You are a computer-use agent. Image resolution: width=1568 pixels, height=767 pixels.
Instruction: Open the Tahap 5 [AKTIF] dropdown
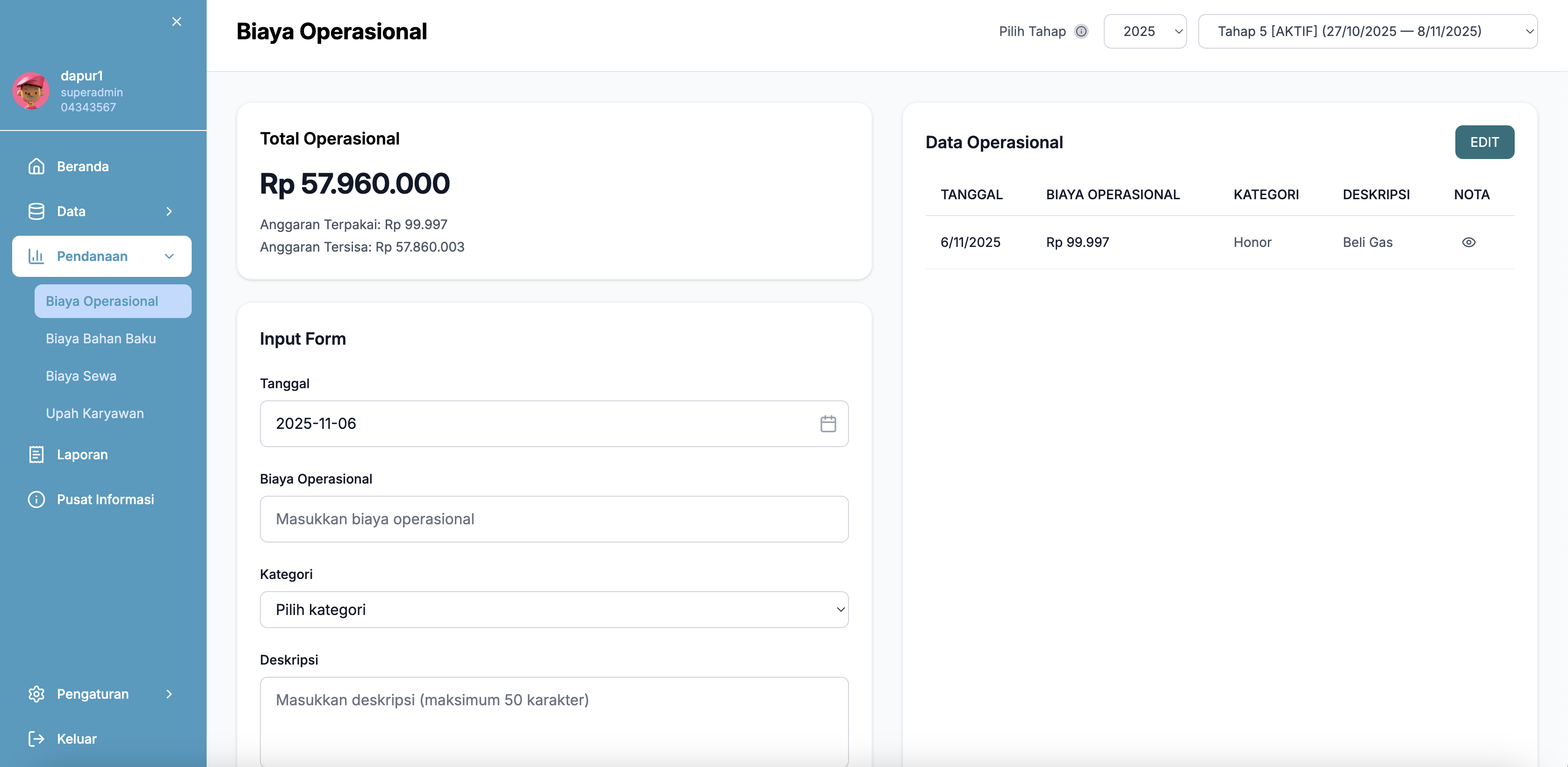[x=1367, y=32]
